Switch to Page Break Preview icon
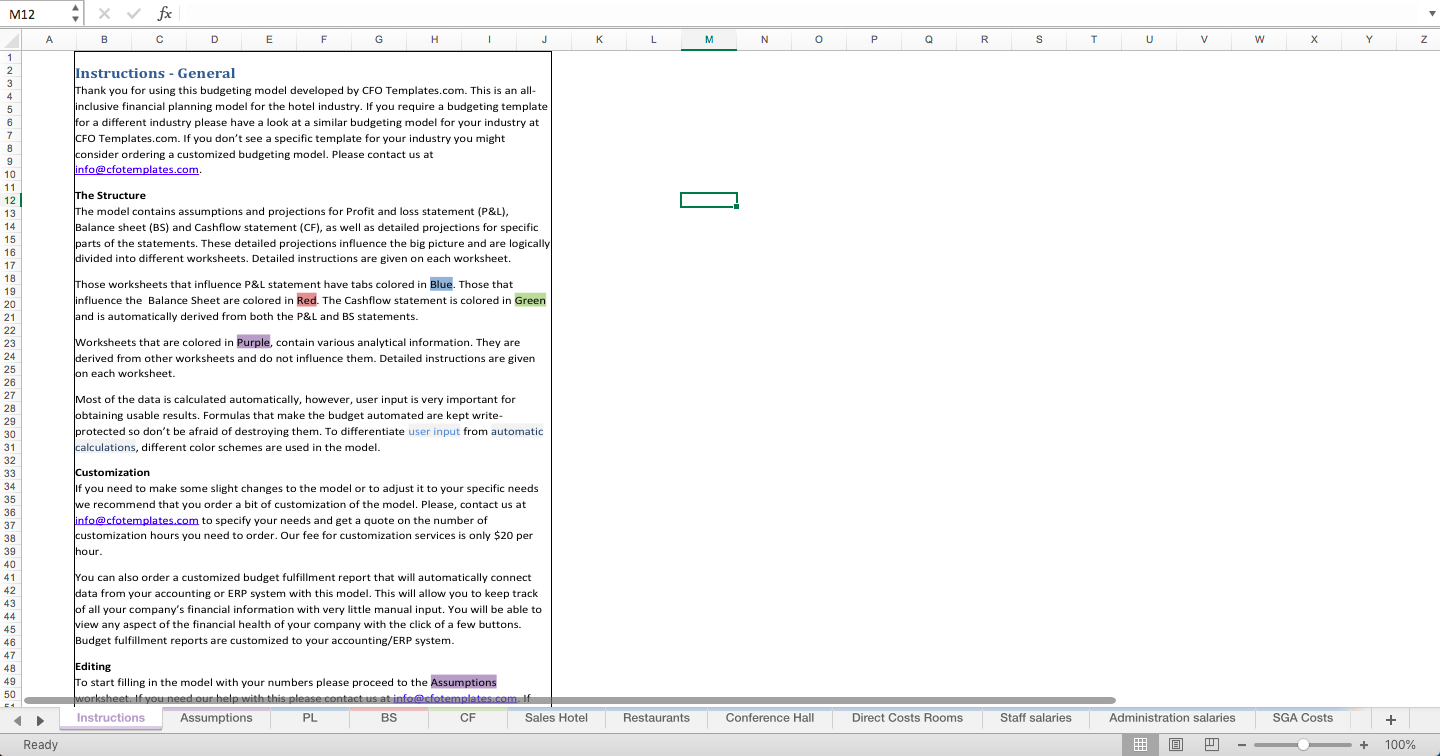The image size is (1440, 756). point(1211,744)
